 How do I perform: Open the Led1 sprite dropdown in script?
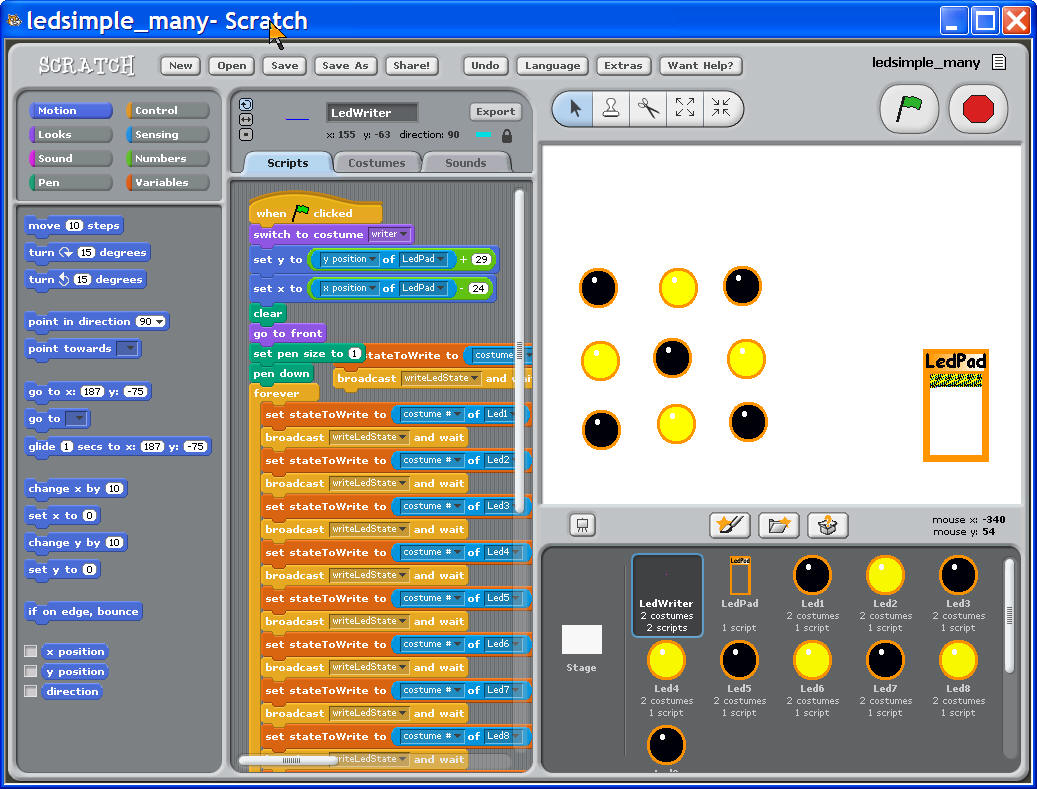tap(503, 414)
